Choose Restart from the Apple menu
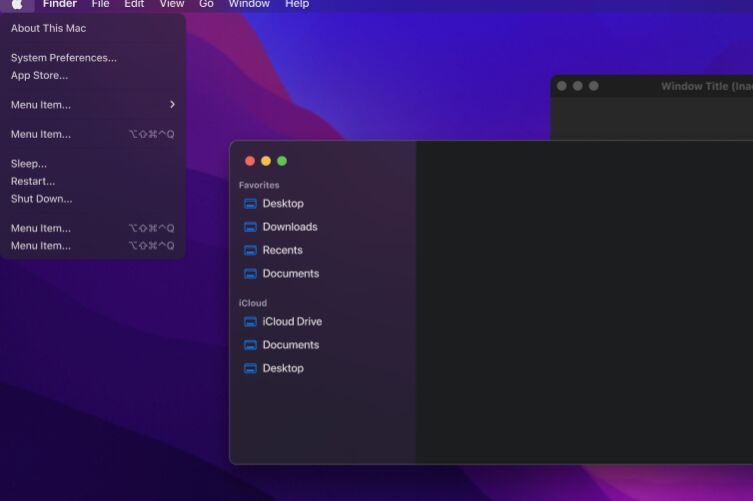Screen dimensions: 753x501 tap(93, 182)
